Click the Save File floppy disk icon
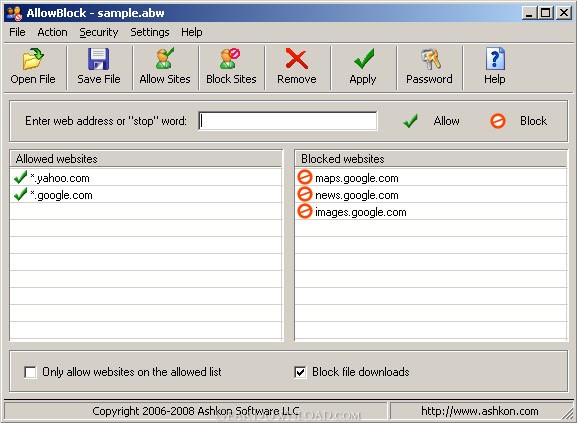The width and height of the screenshot is (577, 423). (99, 59)
